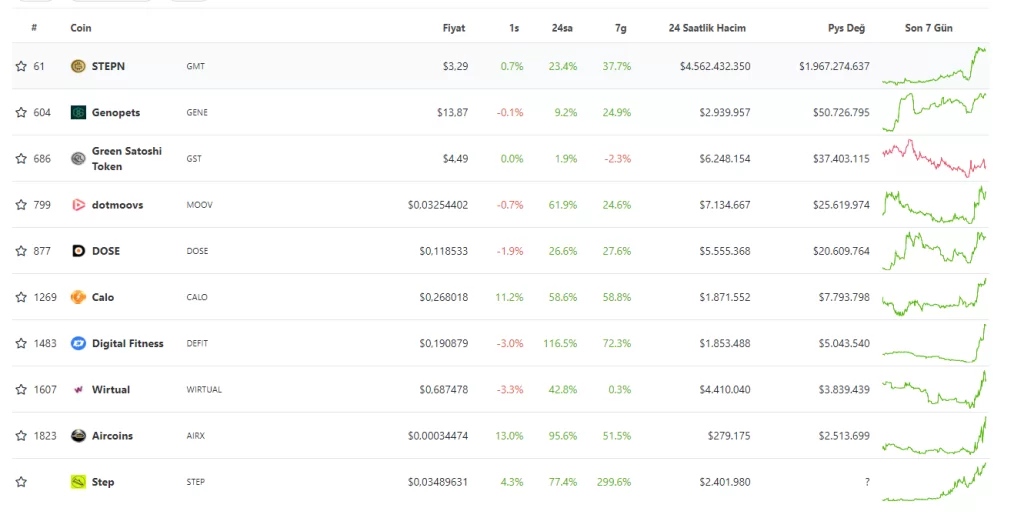The image size is (1024, 518).
Task: Click the Genopets coin logo icon
Action: pos(78,113)
